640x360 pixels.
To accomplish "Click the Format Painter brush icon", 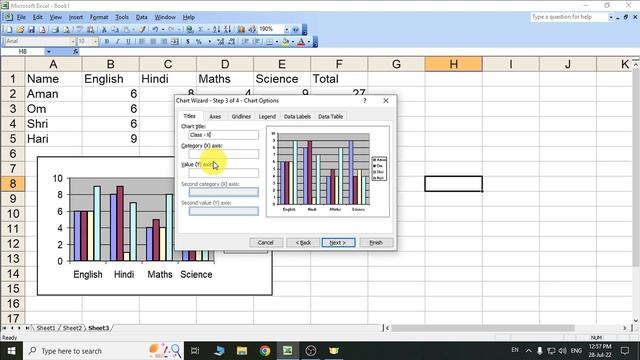I will point(142,29).
